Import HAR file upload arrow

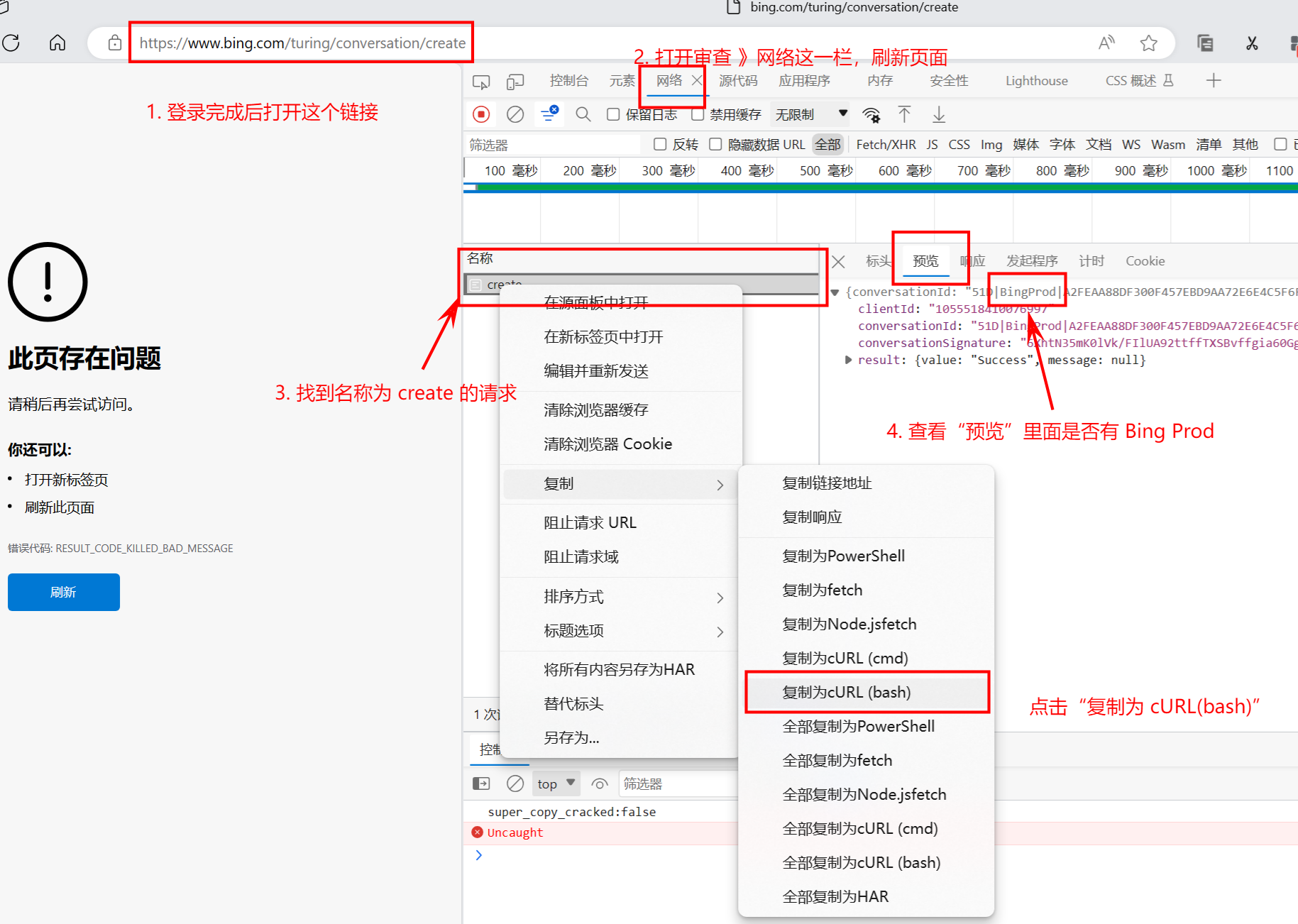904,114
